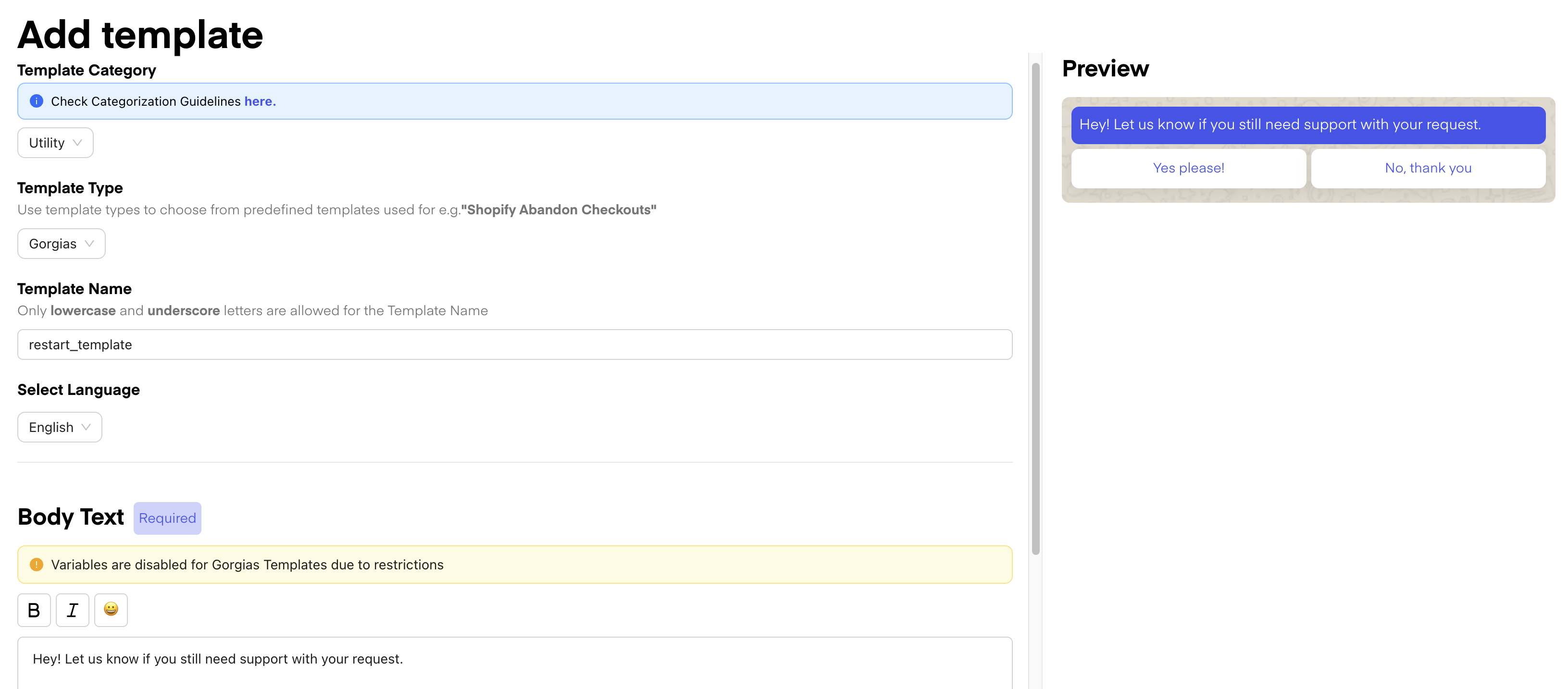Open the English language dropdown
Image resolution: width=1568 pixels, height=689 pixels.
coord(59,427)
